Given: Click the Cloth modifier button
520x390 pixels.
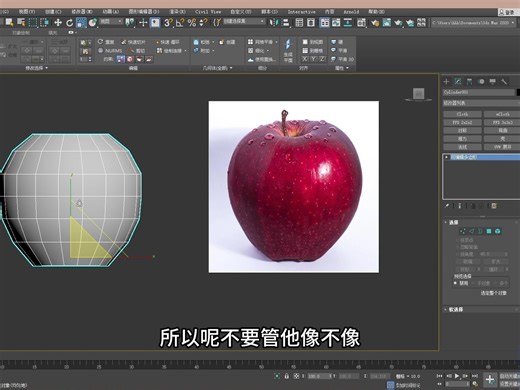Looking at the screenshot, I should coord(462,114).
